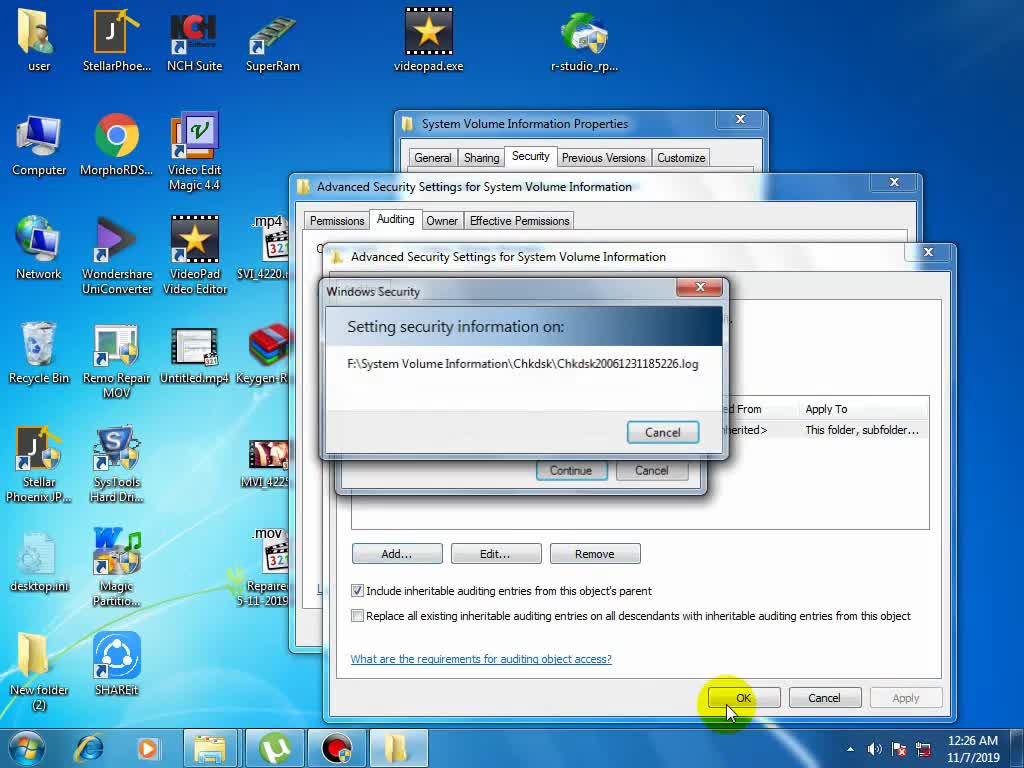Launch SHAREit desktop shortcut
This screenshot has height=768, width=1024.
[x=116, y=664]
